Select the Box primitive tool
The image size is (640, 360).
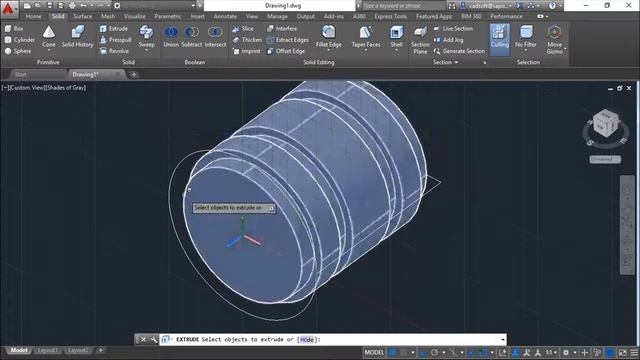(14, 29)
